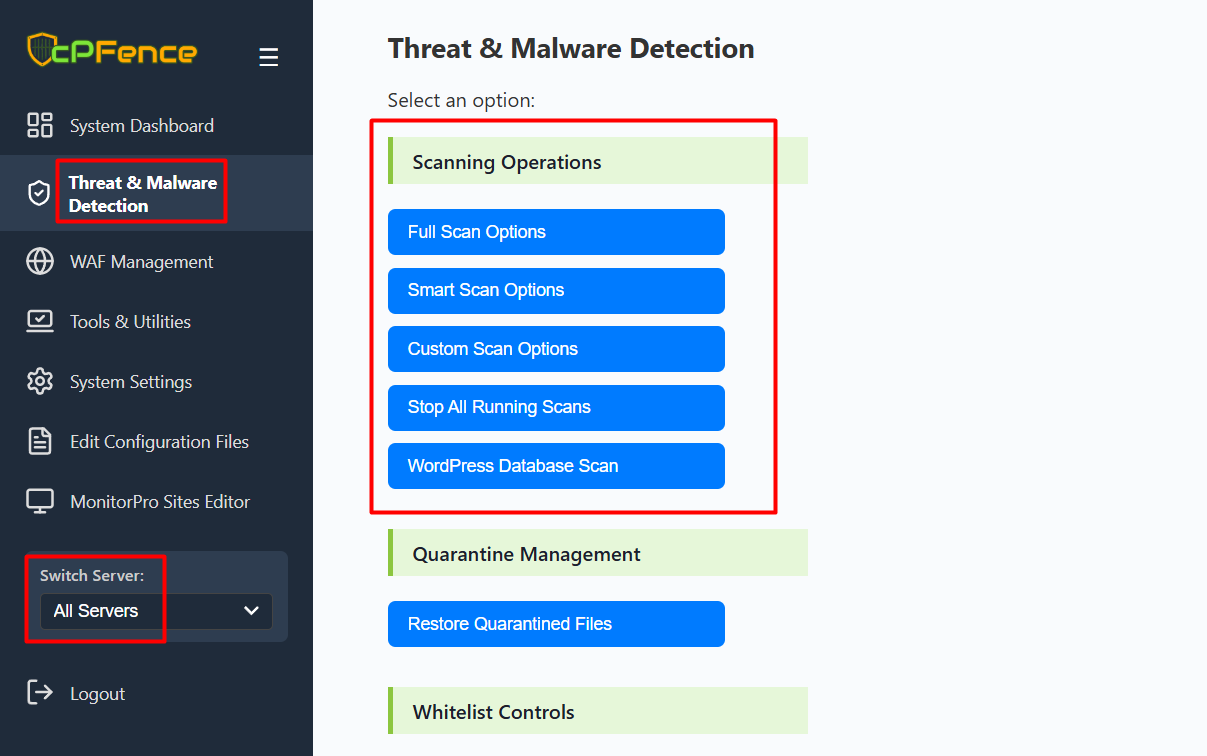1207x756 pixels.
Task: Click the MonitorPro monitor icon
Action: [40, 502]
